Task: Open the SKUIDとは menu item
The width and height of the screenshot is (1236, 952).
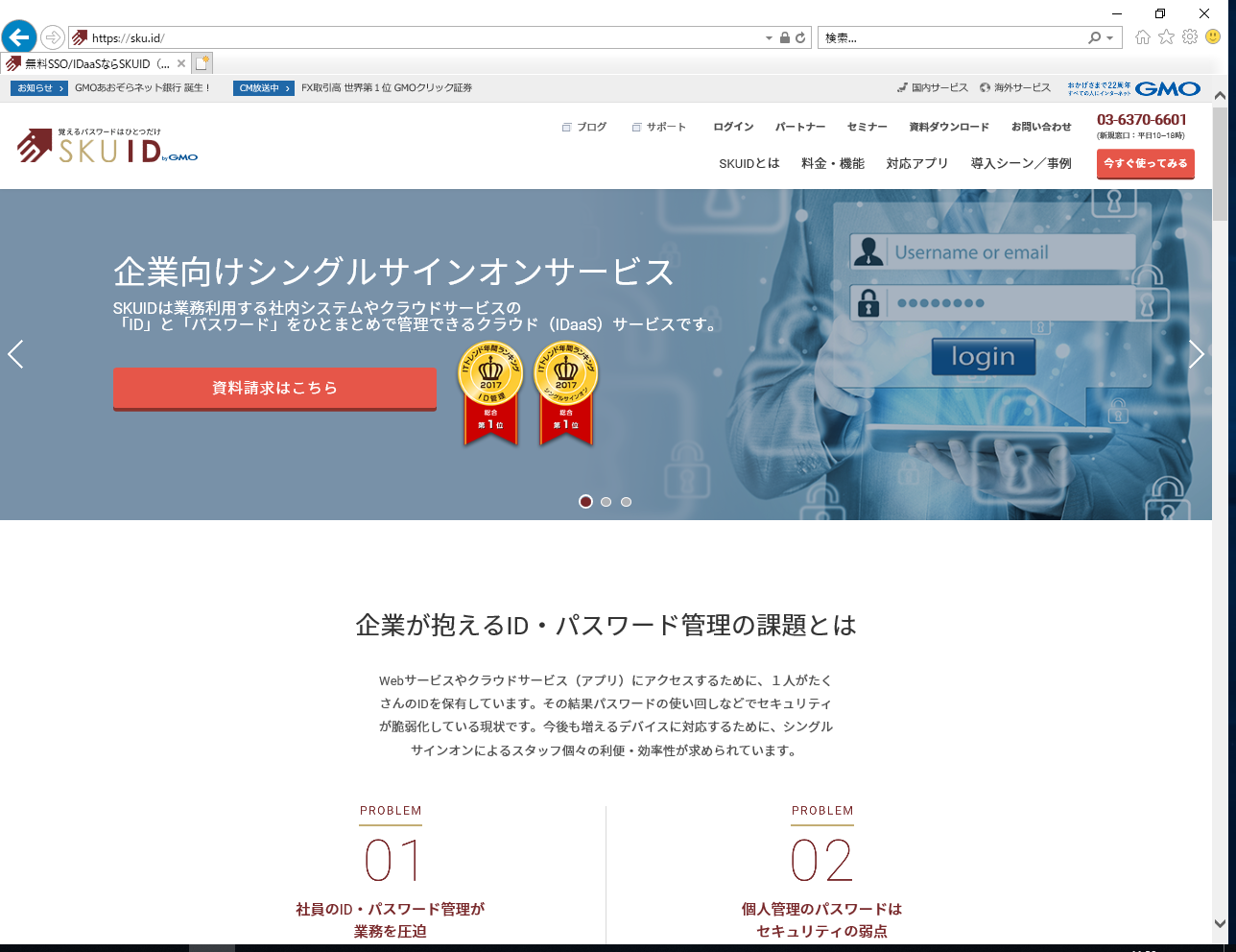Action: tap(749, 163)
